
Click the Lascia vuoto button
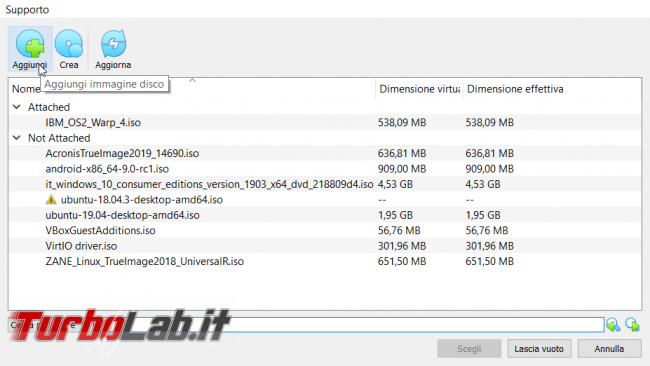click(x=539, y=349)
